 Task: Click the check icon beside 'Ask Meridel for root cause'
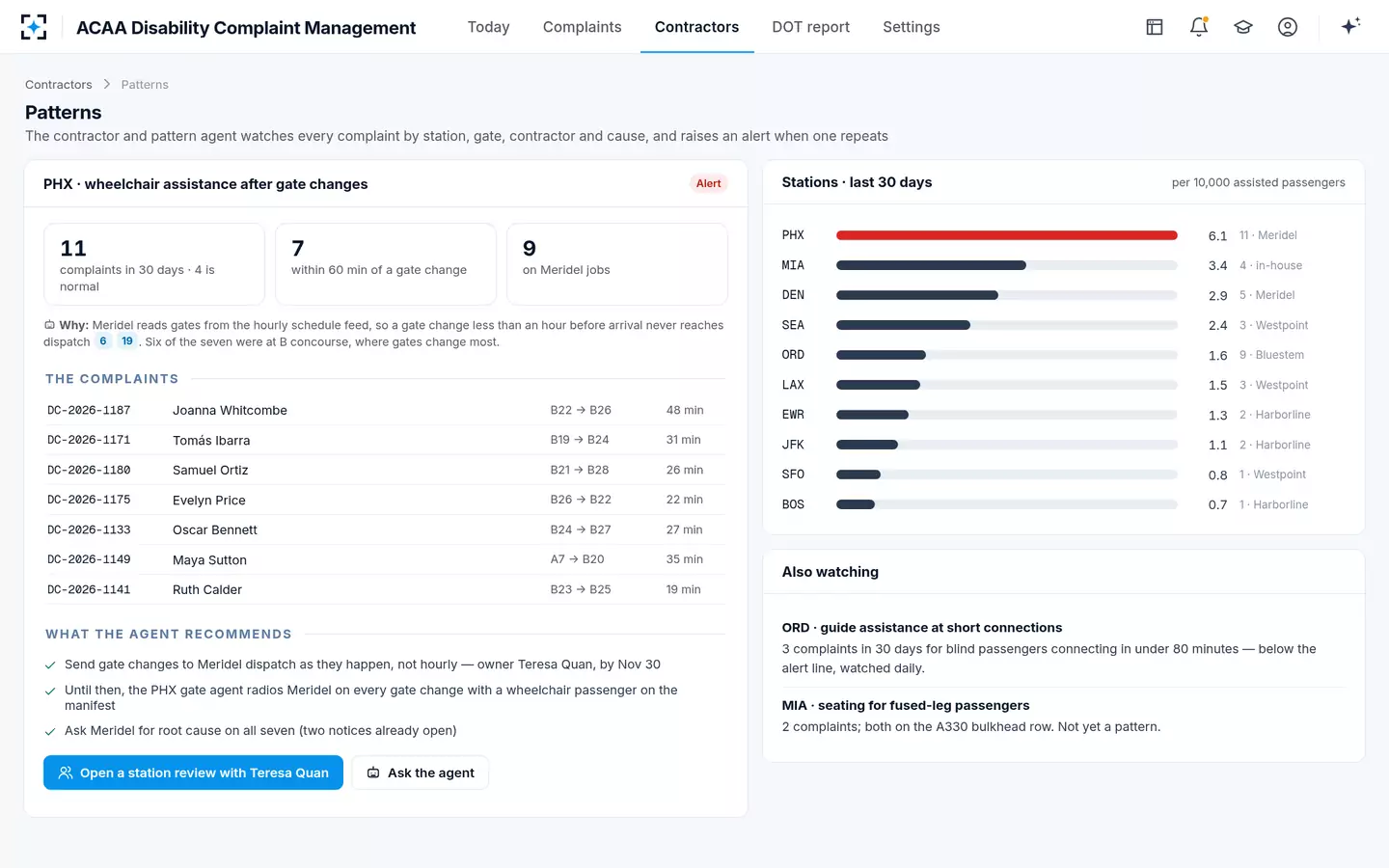point(50,731)
